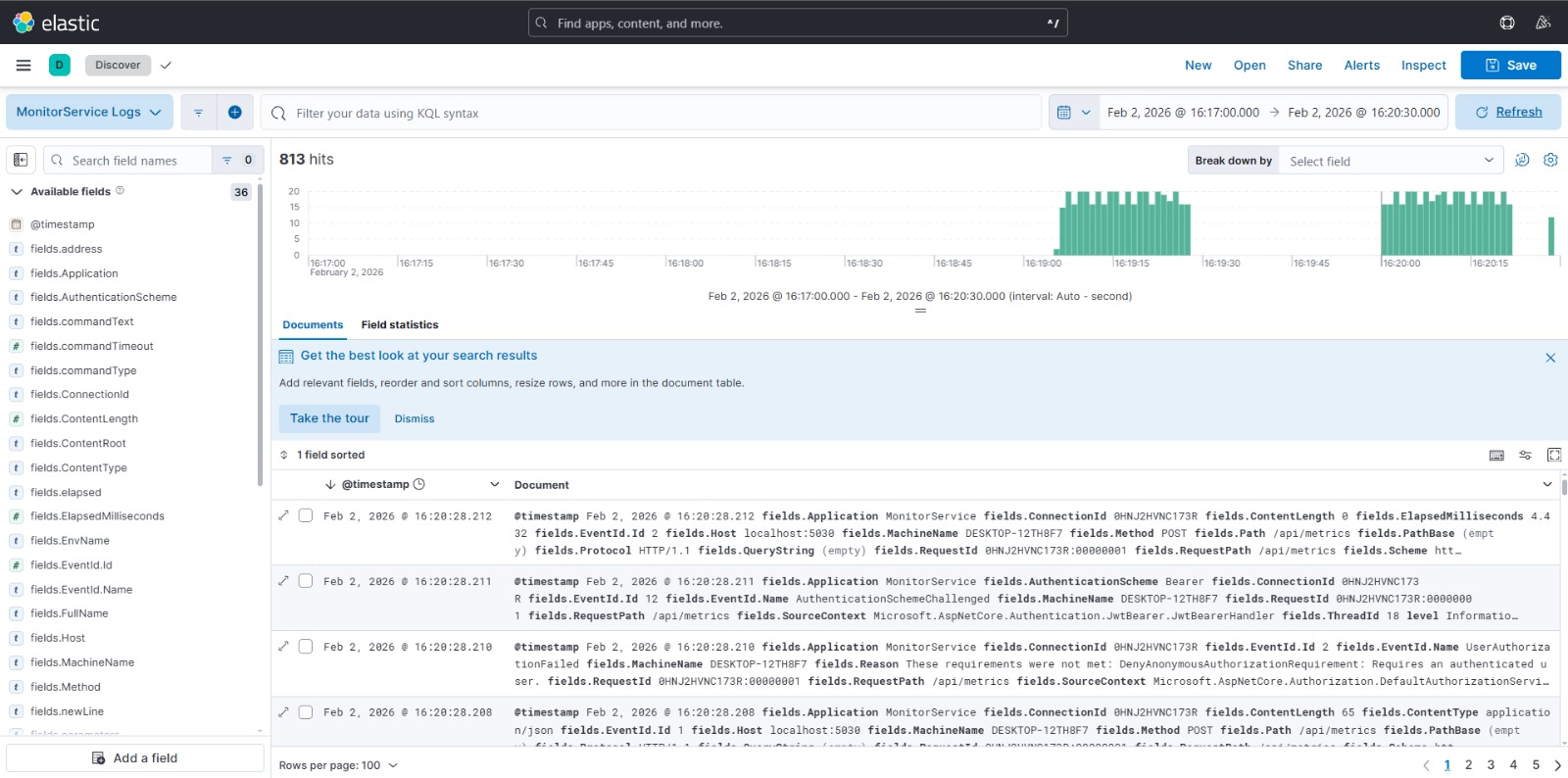Enter fullscreen mode for document table
The height and width of the screenshot is (778, 1568).
tap(1554, 455)
